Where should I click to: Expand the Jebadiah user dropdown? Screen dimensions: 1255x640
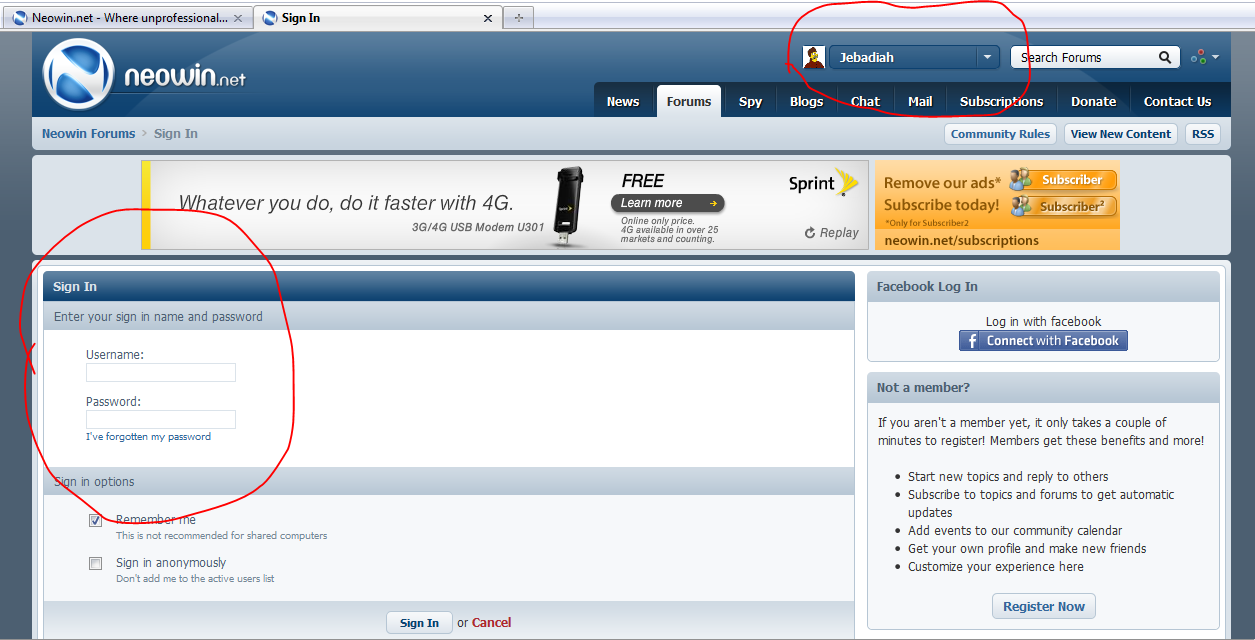(x=987, y=57)
